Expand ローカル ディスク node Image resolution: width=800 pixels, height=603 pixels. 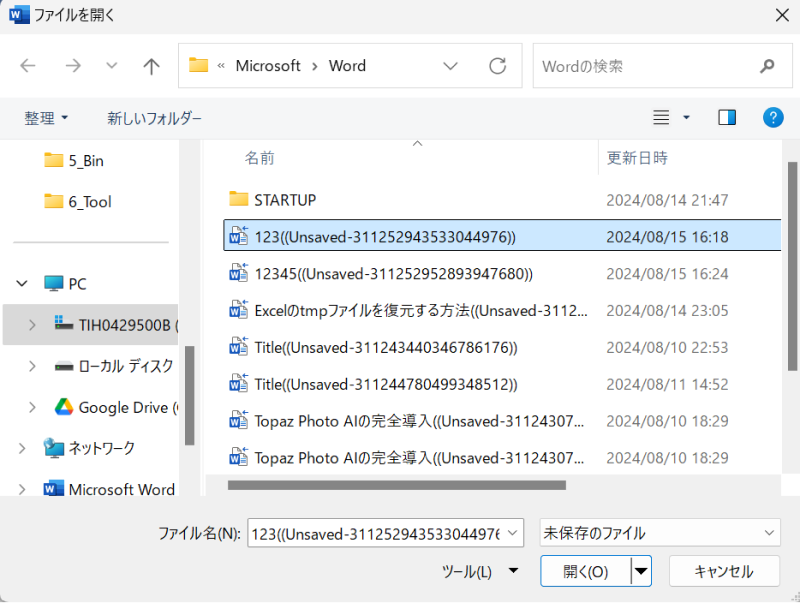pos(32,366)
